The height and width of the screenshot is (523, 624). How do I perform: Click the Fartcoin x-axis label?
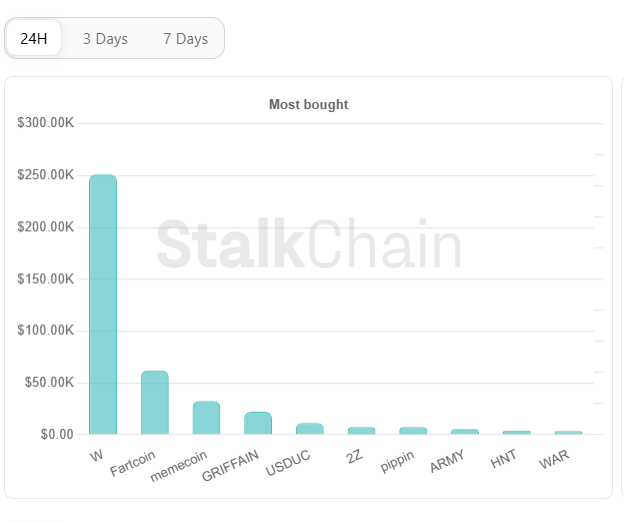[x=134, y=466]
